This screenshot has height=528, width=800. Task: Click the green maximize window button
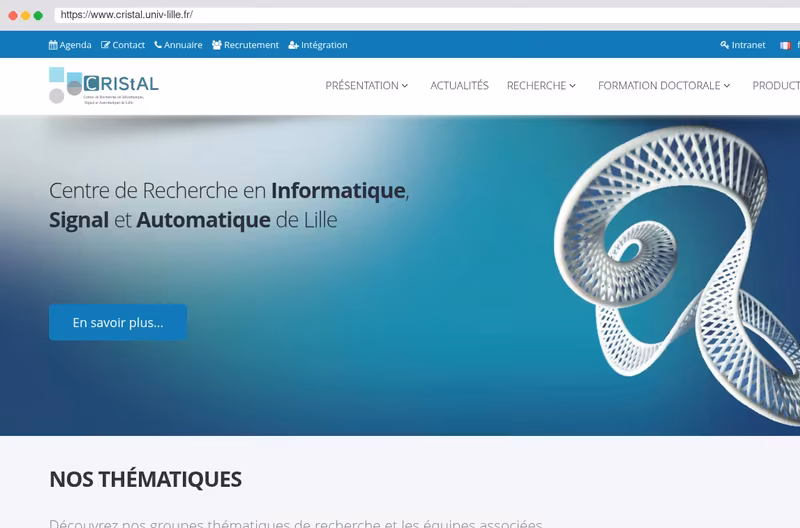pos(38,15)
